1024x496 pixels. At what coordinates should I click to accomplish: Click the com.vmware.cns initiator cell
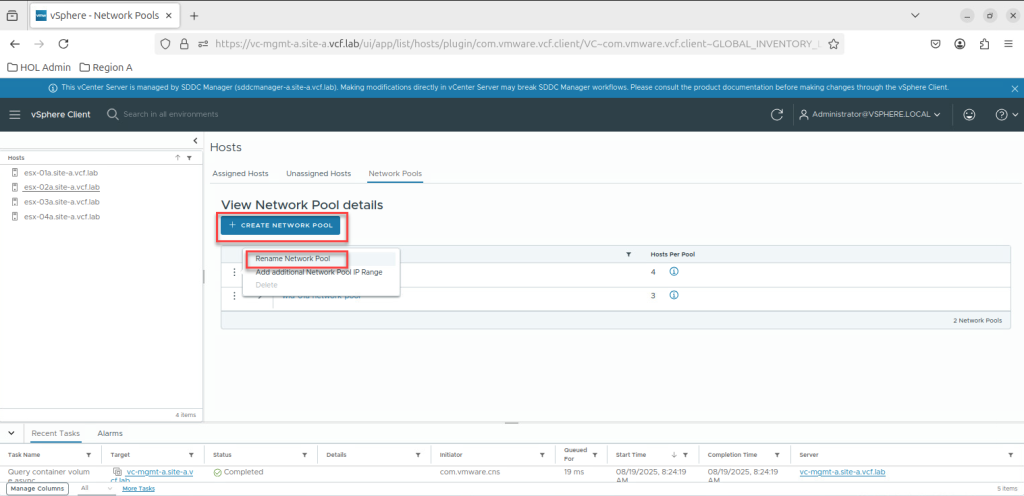pyautogui.click(x=470, y=472)
